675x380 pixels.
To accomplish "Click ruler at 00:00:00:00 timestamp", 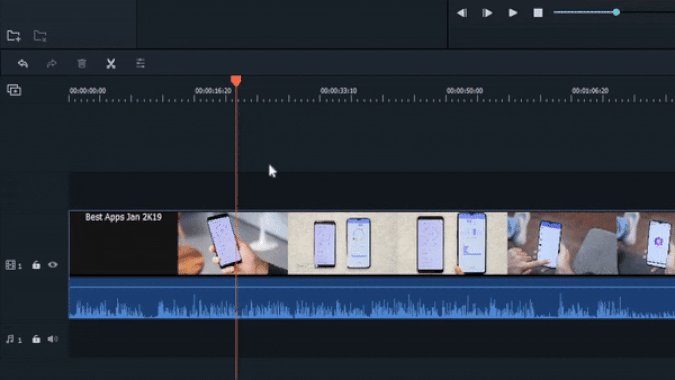I will 87,91.
